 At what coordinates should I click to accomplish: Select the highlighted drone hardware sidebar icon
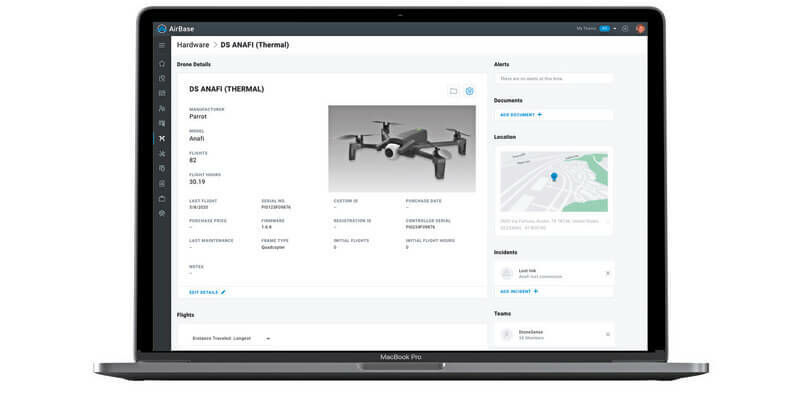162,138
